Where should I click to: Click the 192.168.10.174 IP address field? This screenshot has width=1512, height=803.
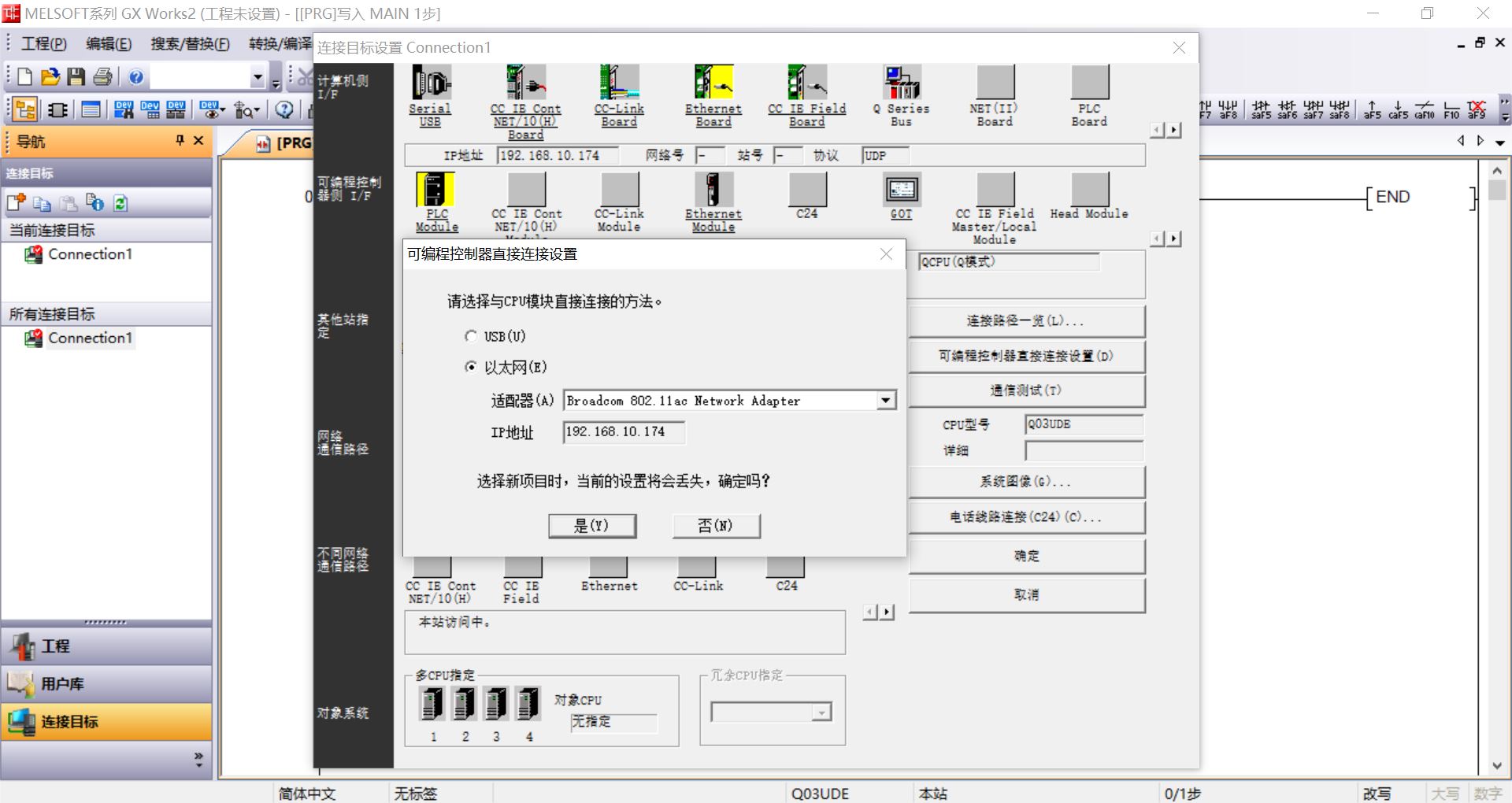[x=622, y=431]
